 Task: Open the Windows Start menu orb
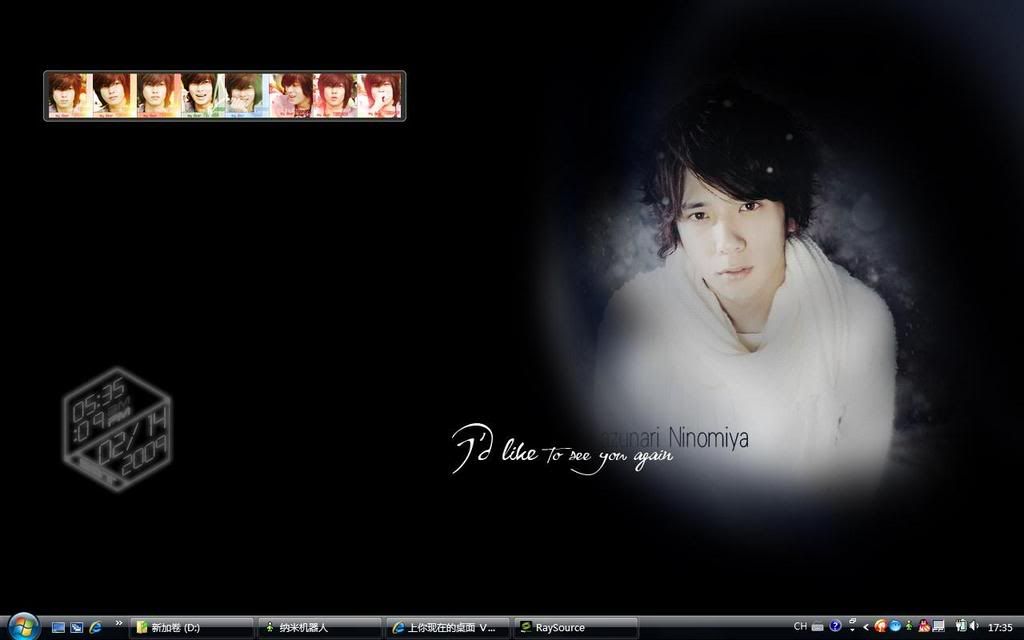coord(22,626)
